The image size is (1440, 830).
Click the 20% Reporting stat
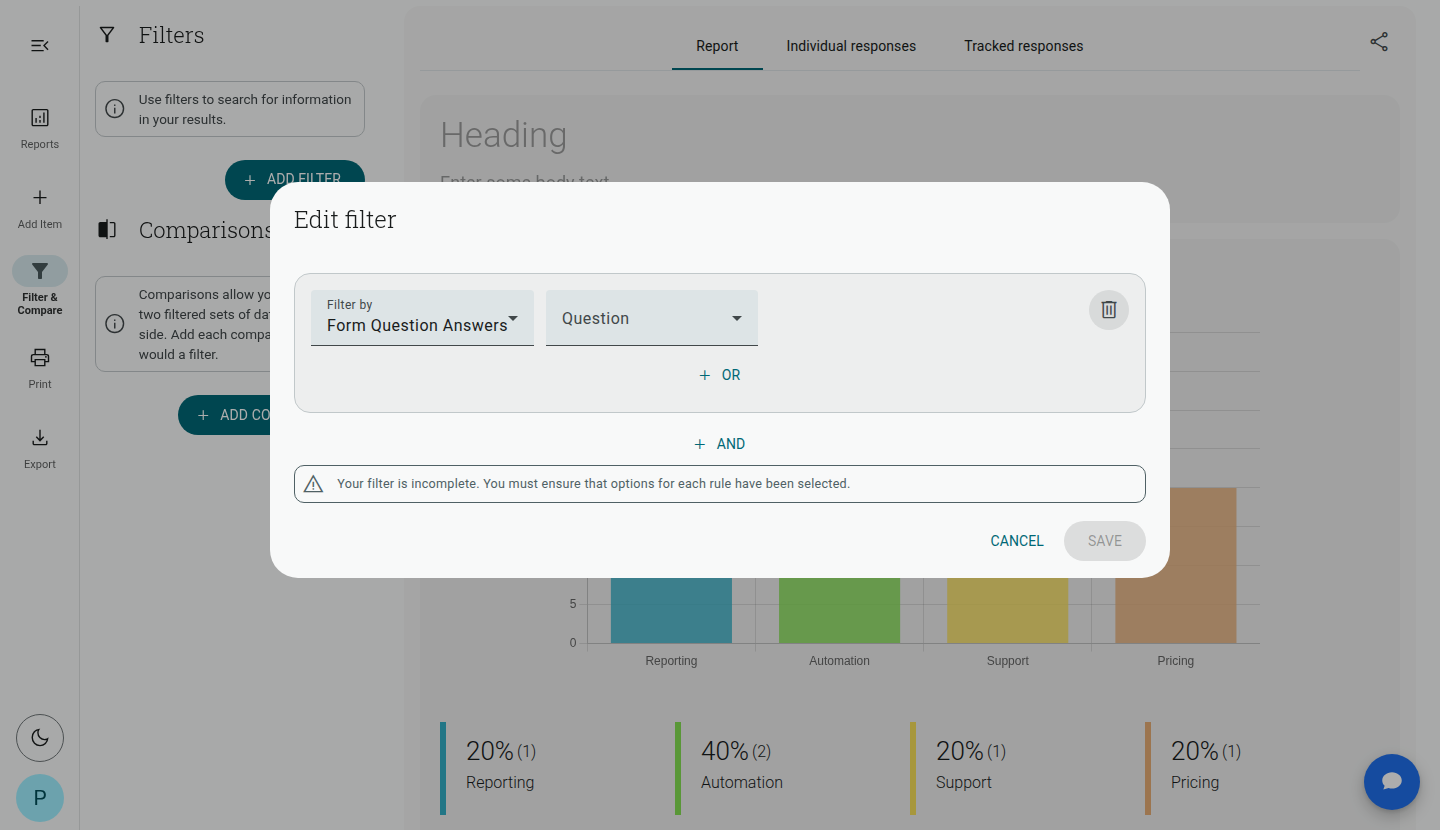pyautogui.click(x=500, y=766)
